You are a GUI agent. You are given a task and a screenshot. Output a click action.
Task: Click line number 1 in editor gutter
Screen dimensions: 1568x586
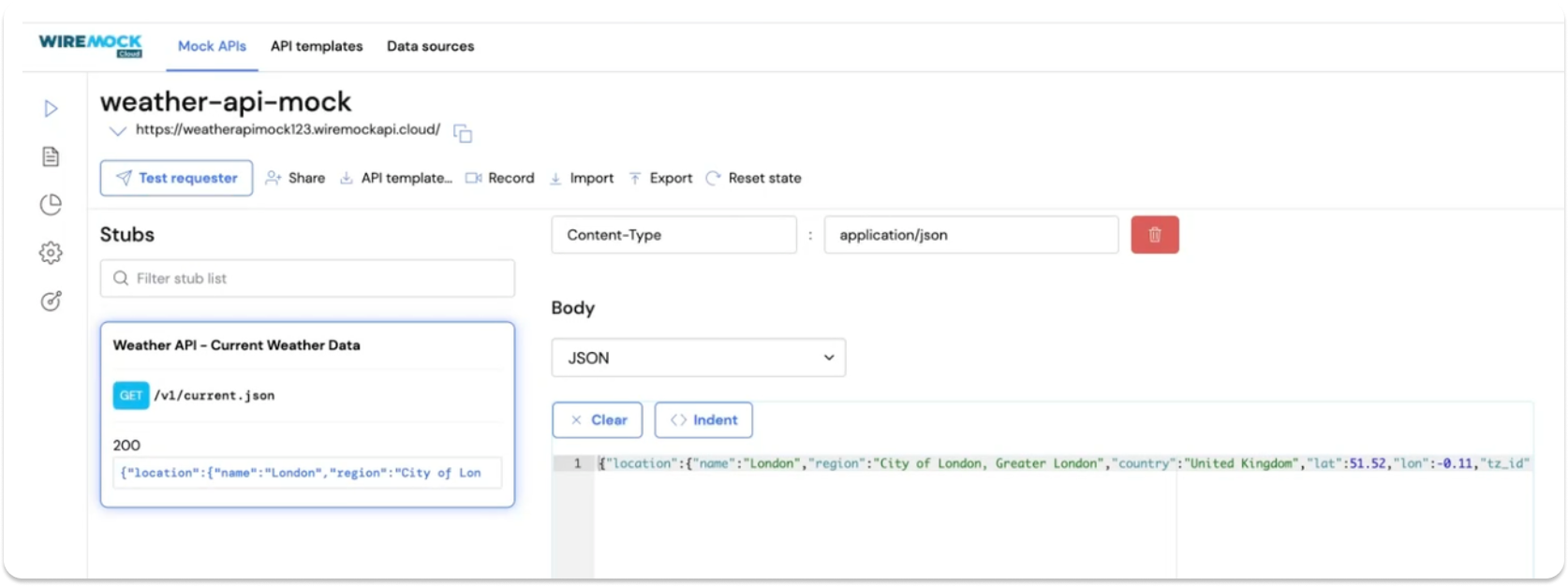577,463
